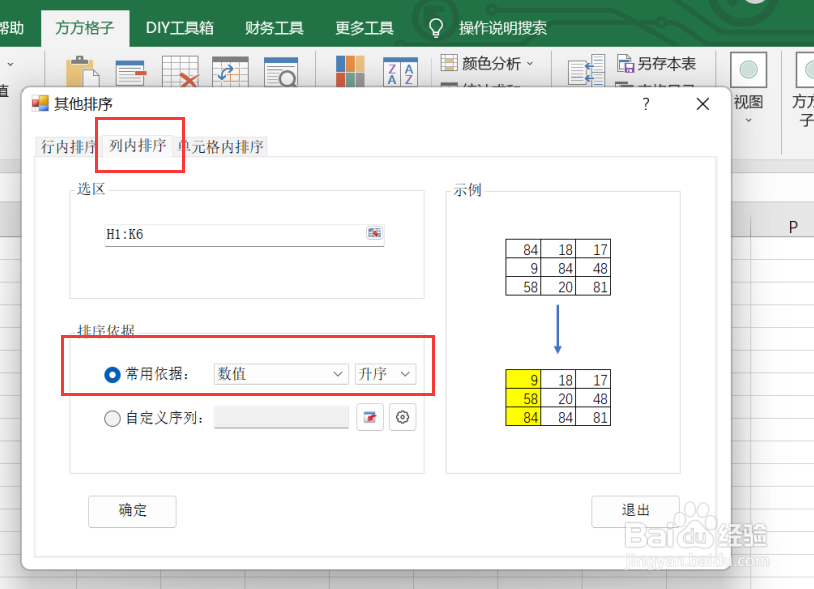Click the 退出 exit button

point(635,509)
